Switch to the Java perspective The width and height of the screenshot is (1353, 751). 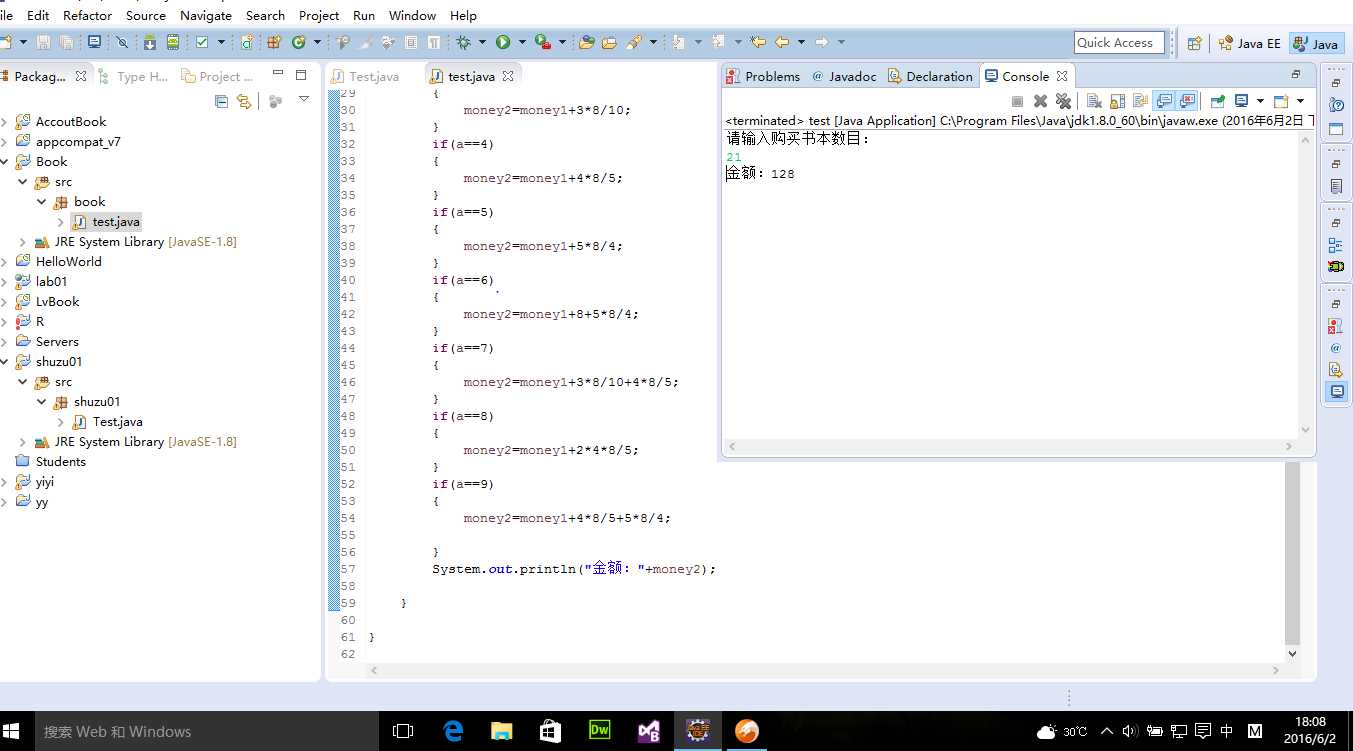click(1316, 43)
